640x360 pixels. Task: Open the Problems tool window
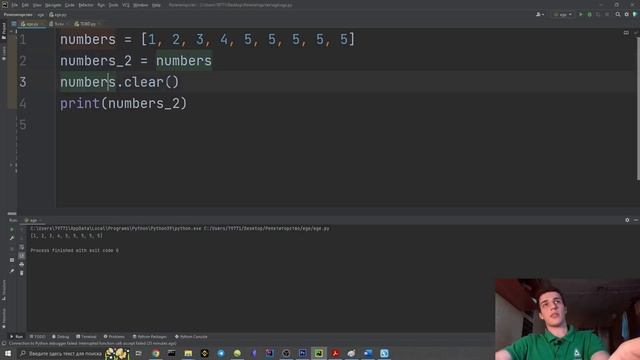pos(114,337)
